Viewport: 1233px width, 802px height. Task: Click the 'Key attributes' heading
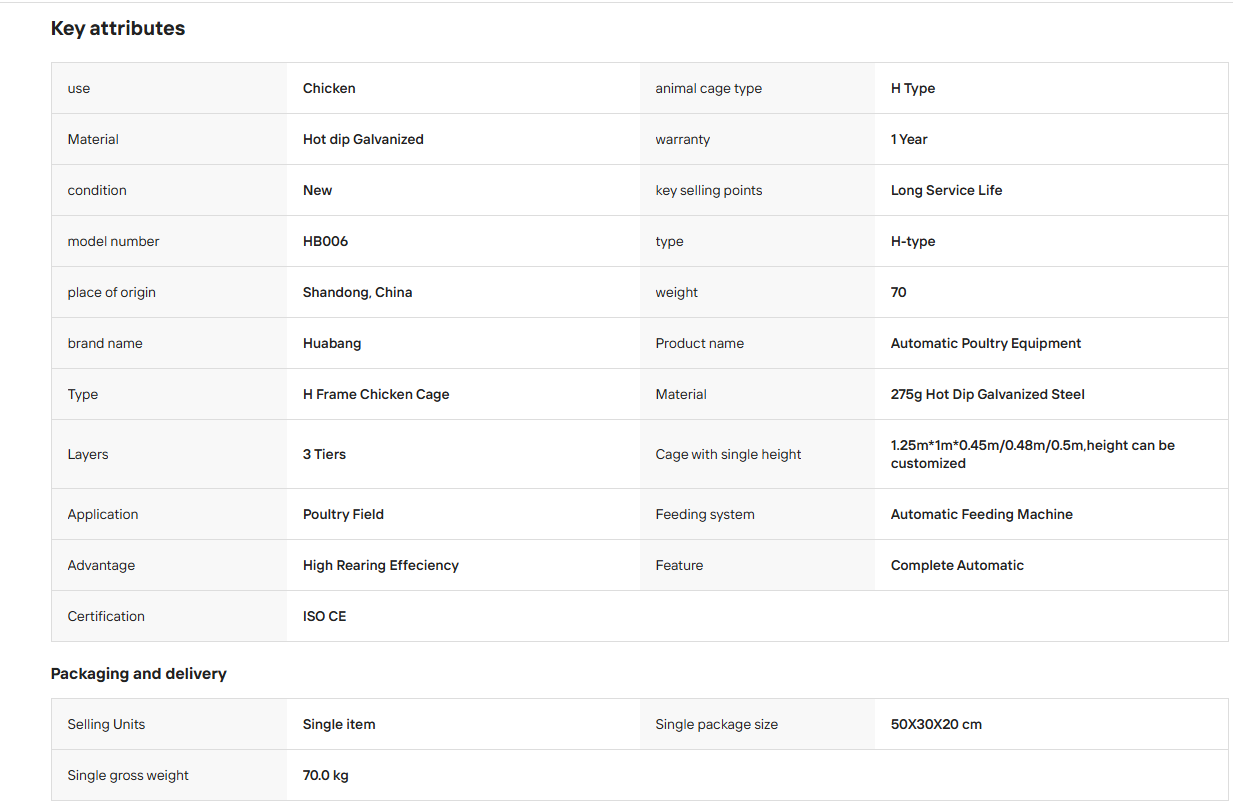118,28
